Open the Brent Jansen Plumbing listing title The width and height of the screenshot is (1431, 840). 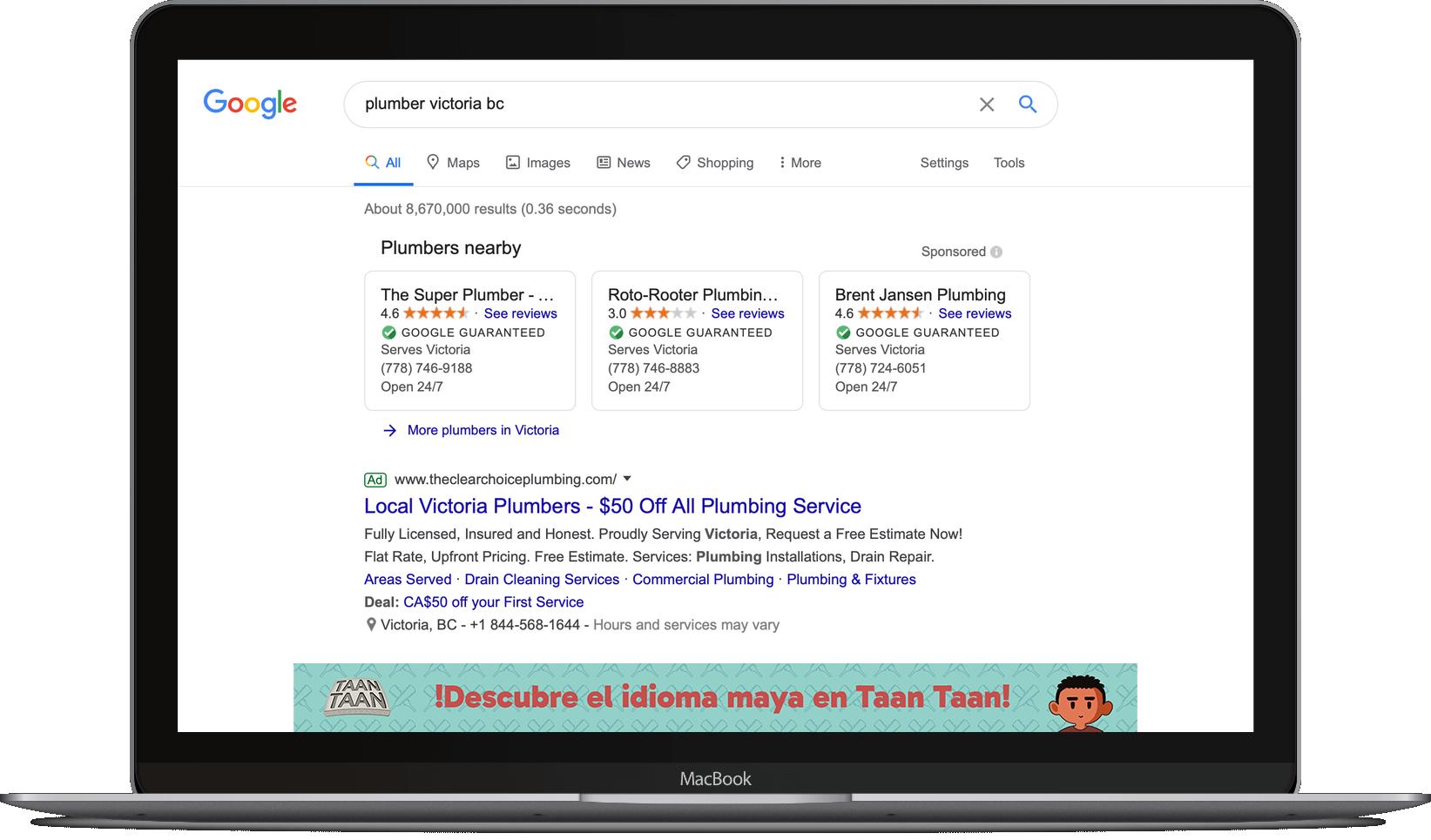(921, 295)
